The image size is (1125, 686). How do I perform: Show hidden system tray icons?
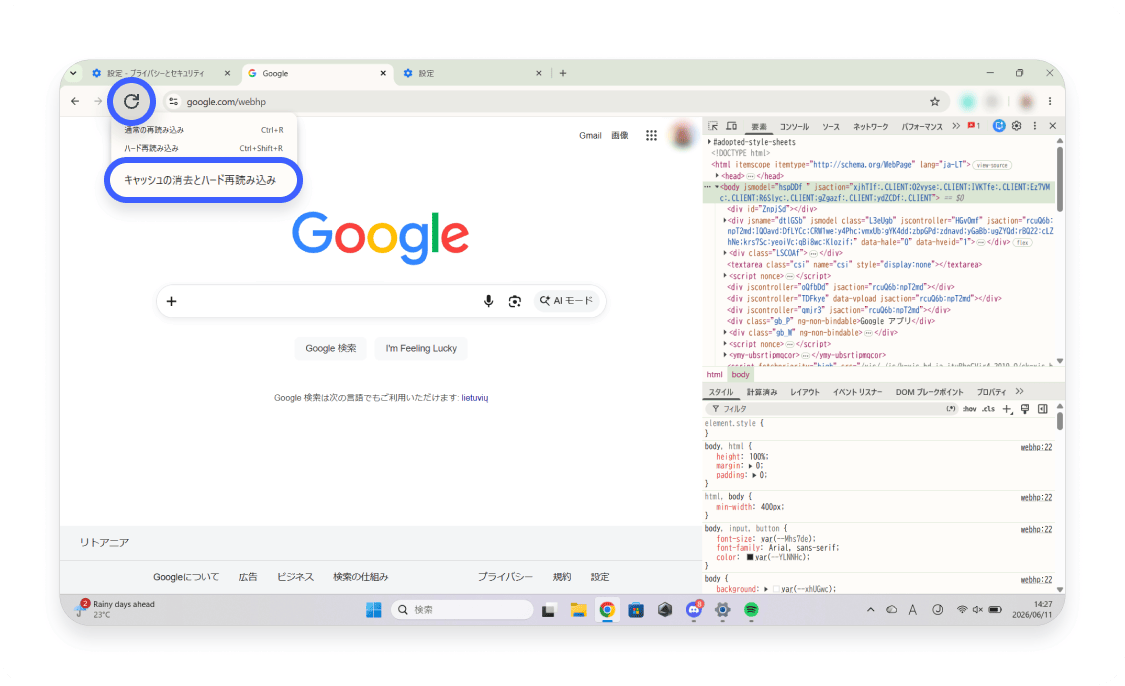click(870, 610)
